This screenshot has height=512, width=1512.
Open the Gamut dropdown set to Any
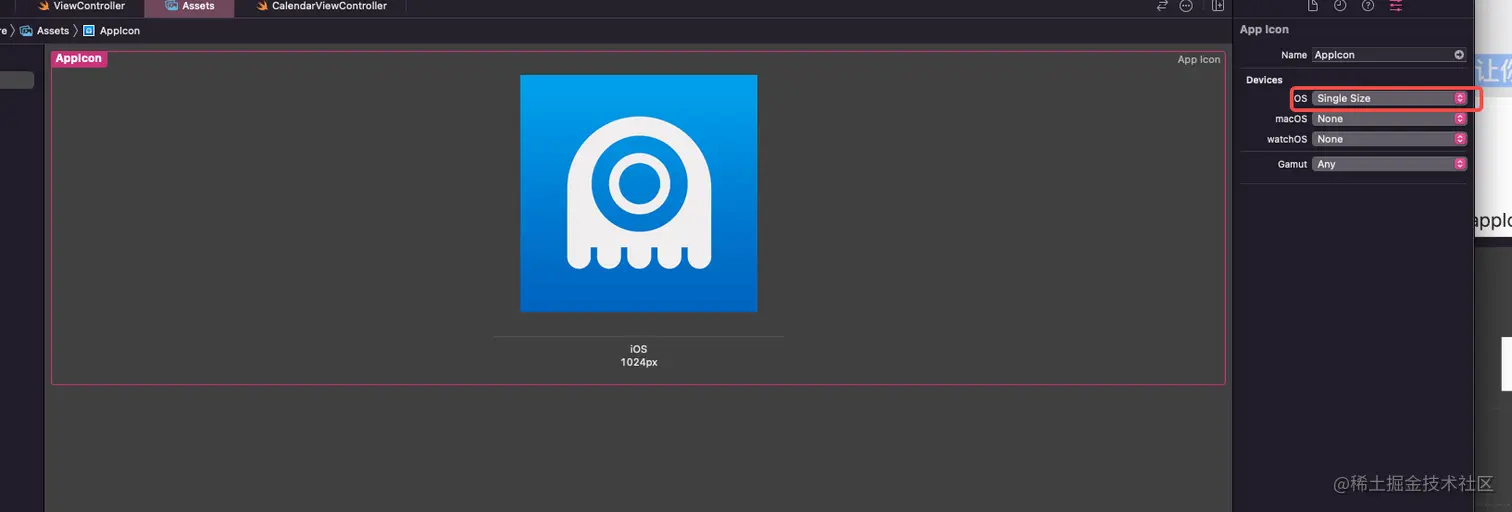[1389, 164]
